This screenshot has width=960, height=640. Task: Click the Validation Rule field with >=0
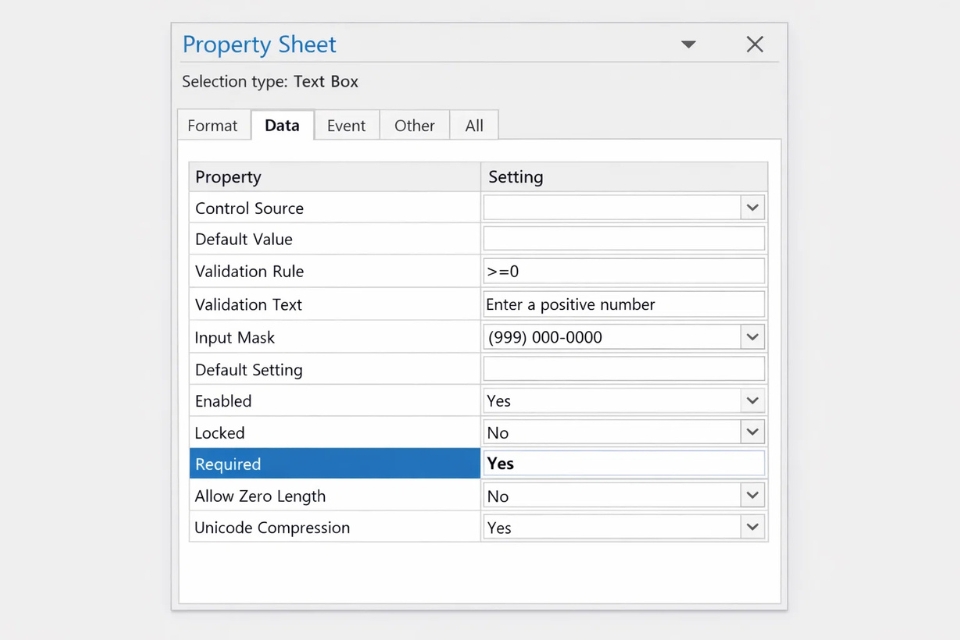623,271
